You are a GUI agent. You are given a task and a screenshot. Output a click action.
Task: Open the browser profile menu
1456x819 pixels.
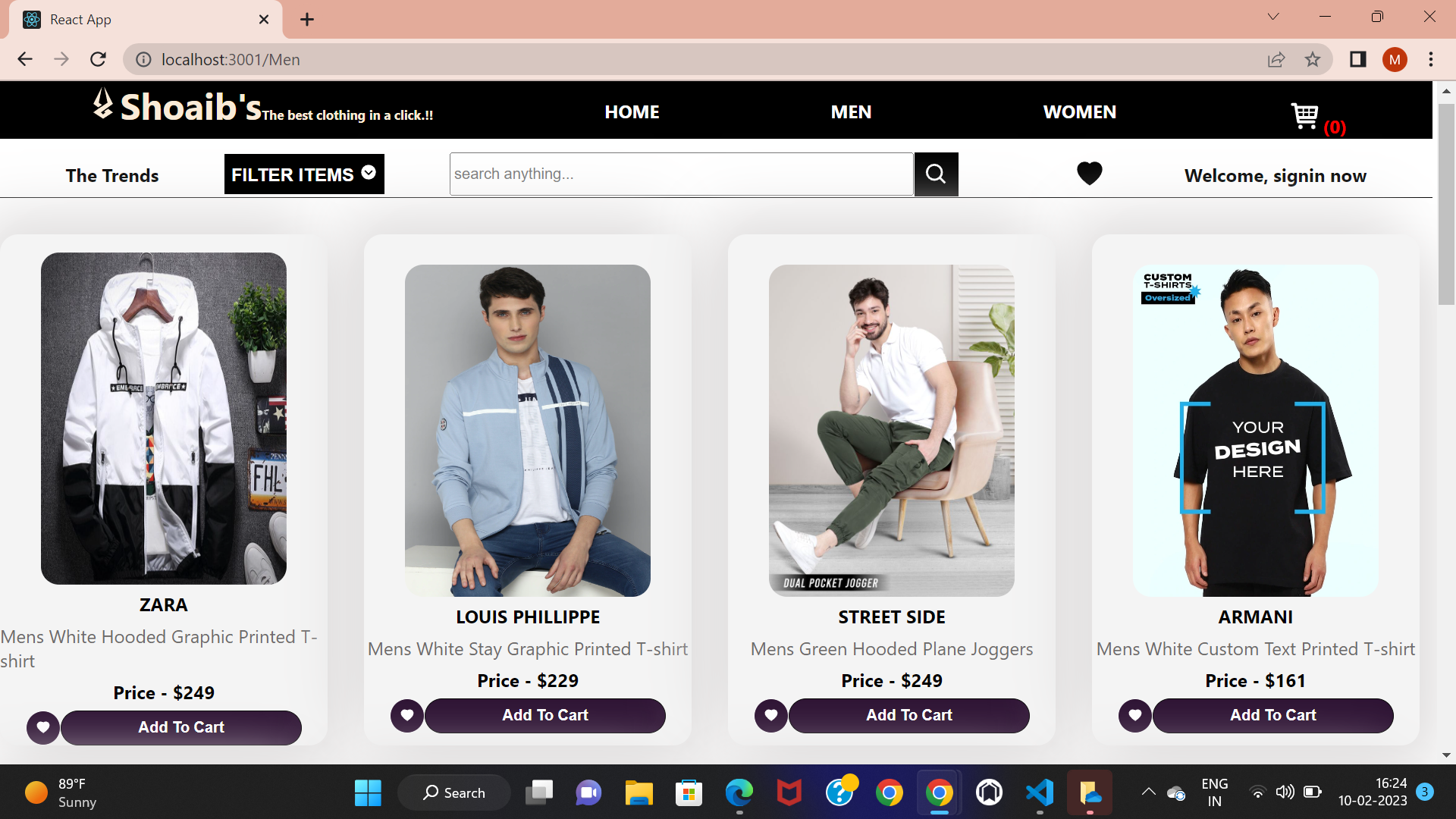(1395, 59)
